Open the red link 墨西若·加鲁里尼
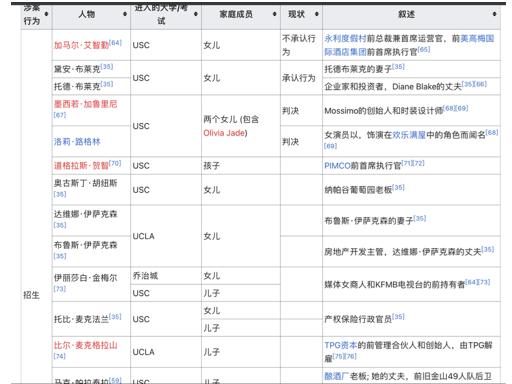 (x=86, y=104)
